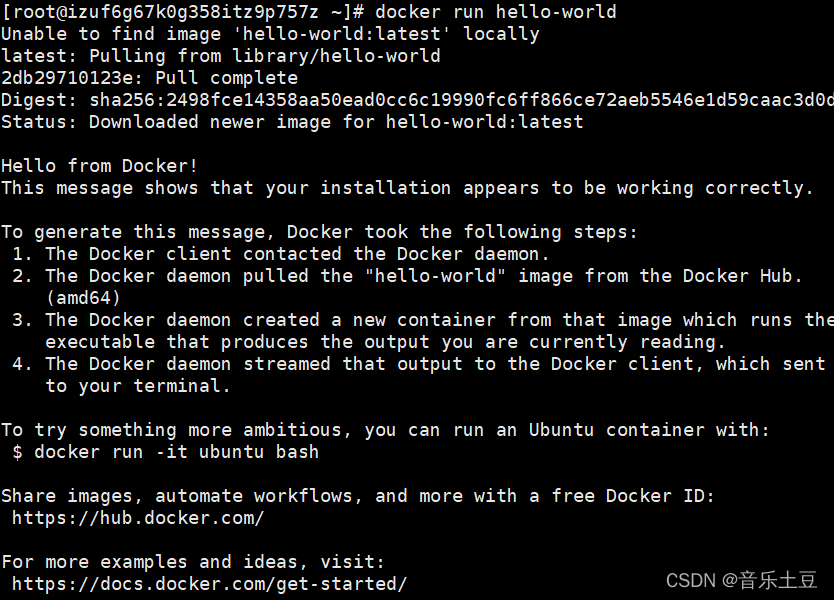The height and width of the screenshot is (600, 834).
Task: Click the 'Share images, automate workflows' line
Action: pyautogui.click(x=358, y=496)
